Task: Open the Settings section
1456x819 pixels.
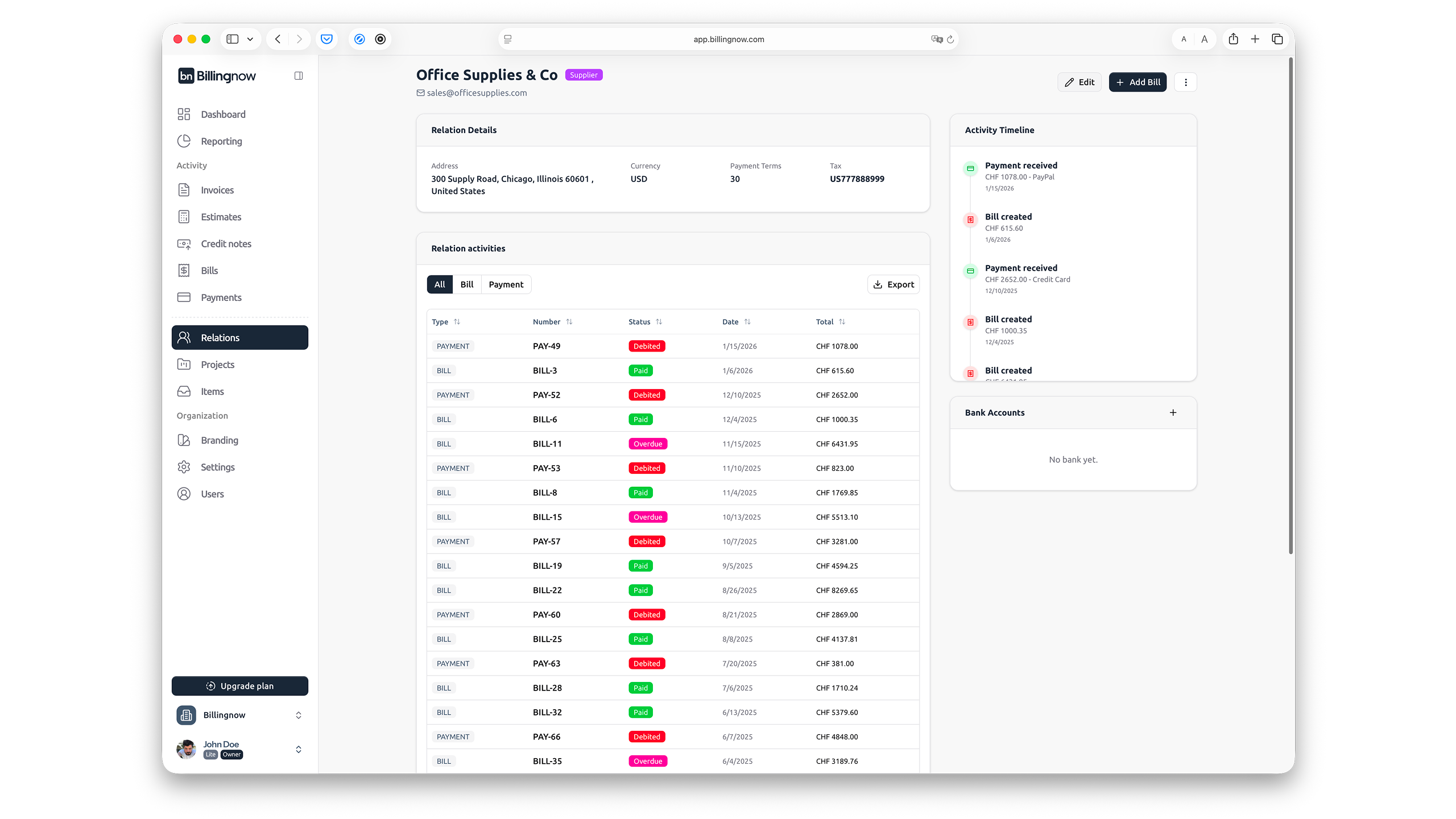Action: pos(217,467)
